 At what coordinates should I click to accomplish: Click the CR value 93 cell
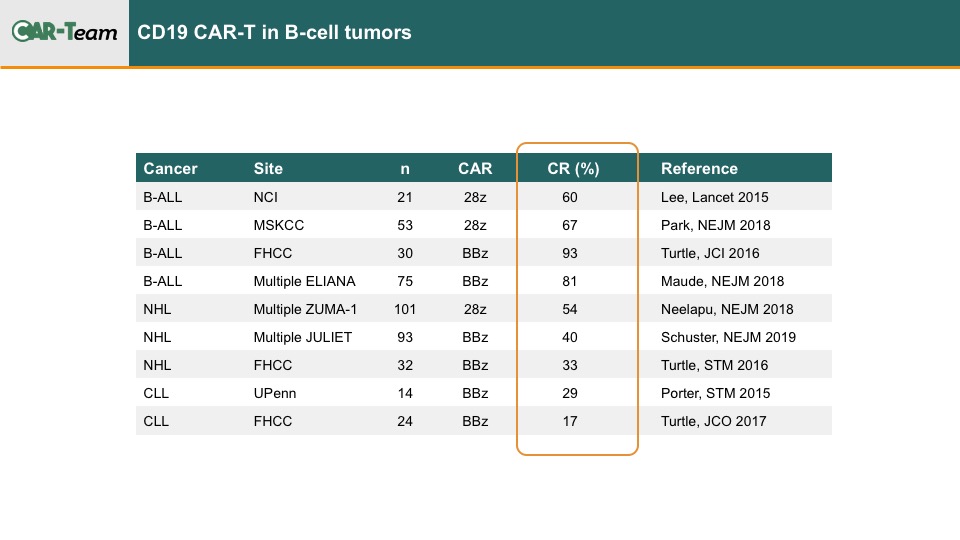point(570,253)
